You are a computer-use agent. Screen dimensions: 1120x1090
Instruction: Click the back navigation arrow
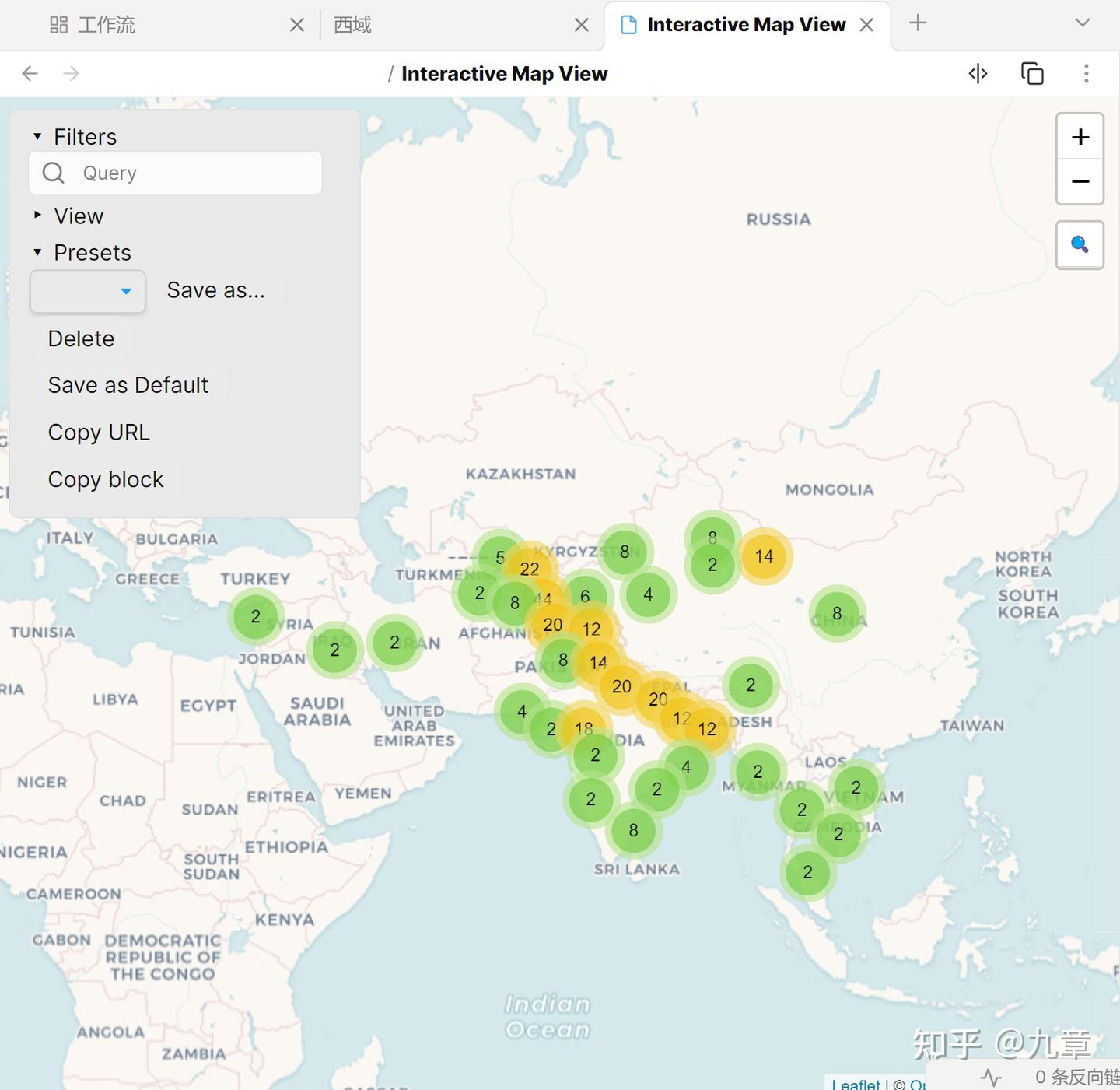tap(30, 73)
